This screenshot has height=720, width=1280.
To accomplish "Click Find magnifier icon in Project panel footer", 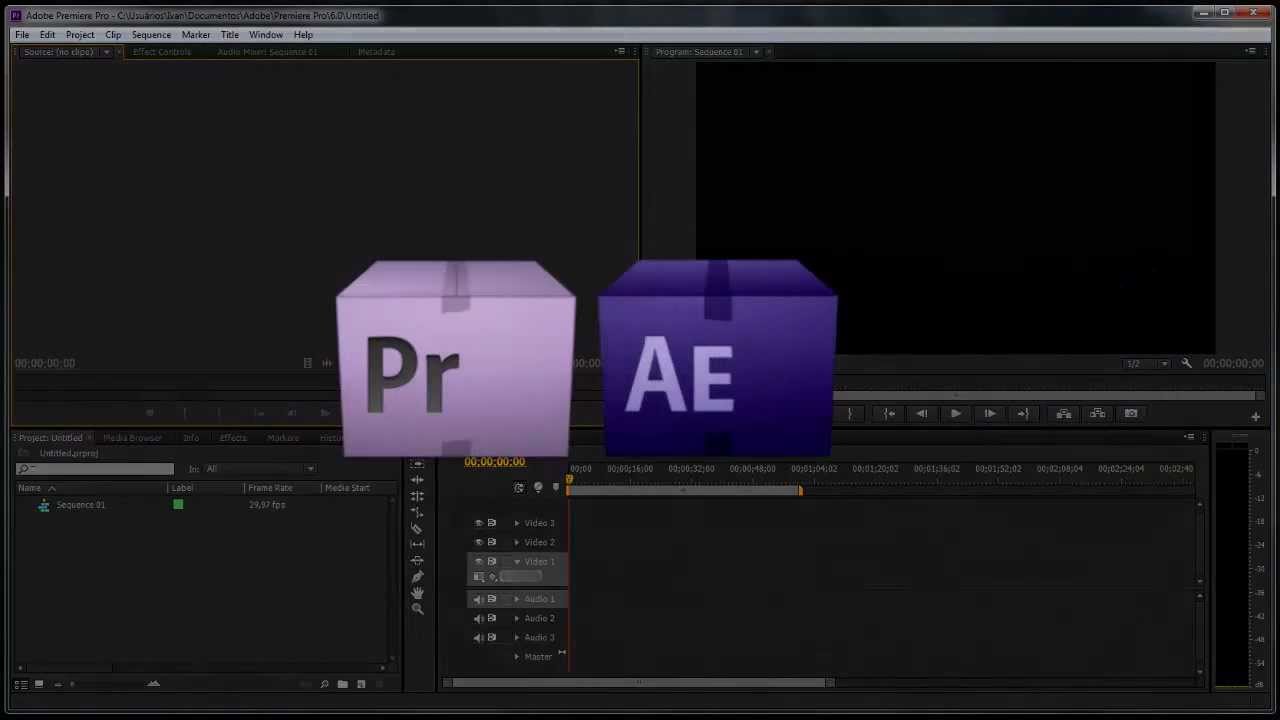I will point(324,684).
